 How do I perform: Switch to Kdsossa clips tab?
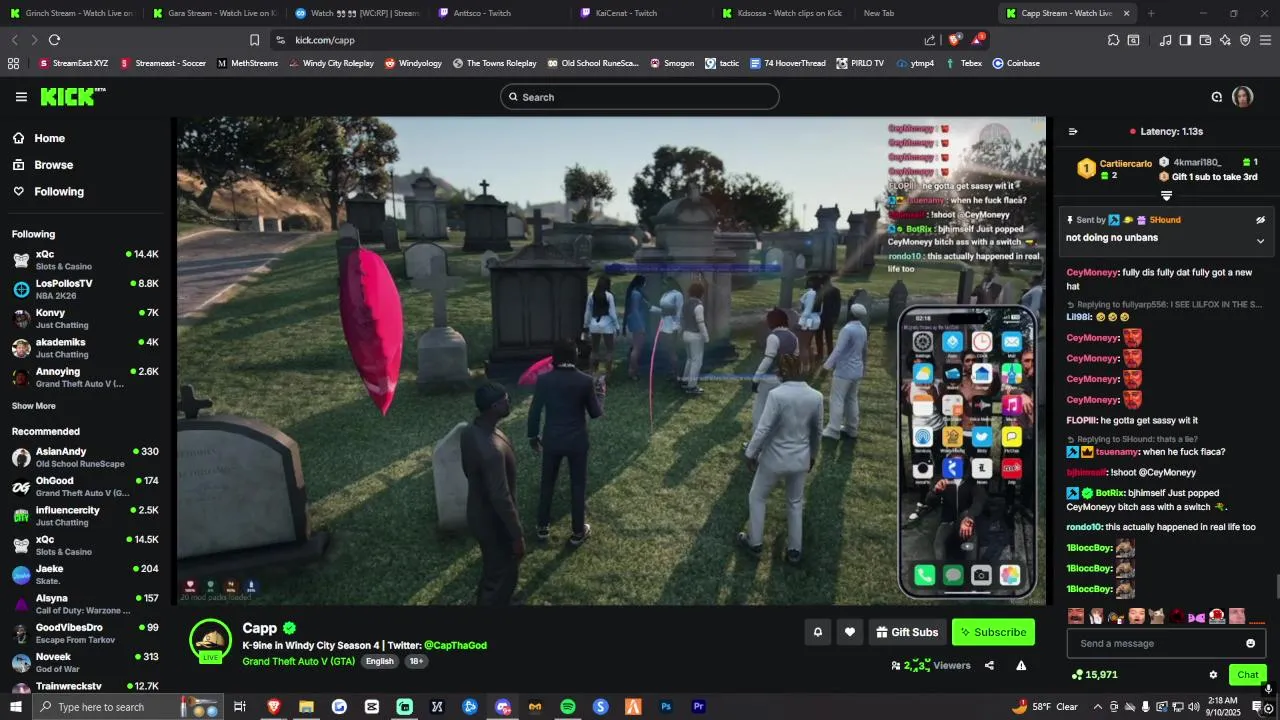786,13
